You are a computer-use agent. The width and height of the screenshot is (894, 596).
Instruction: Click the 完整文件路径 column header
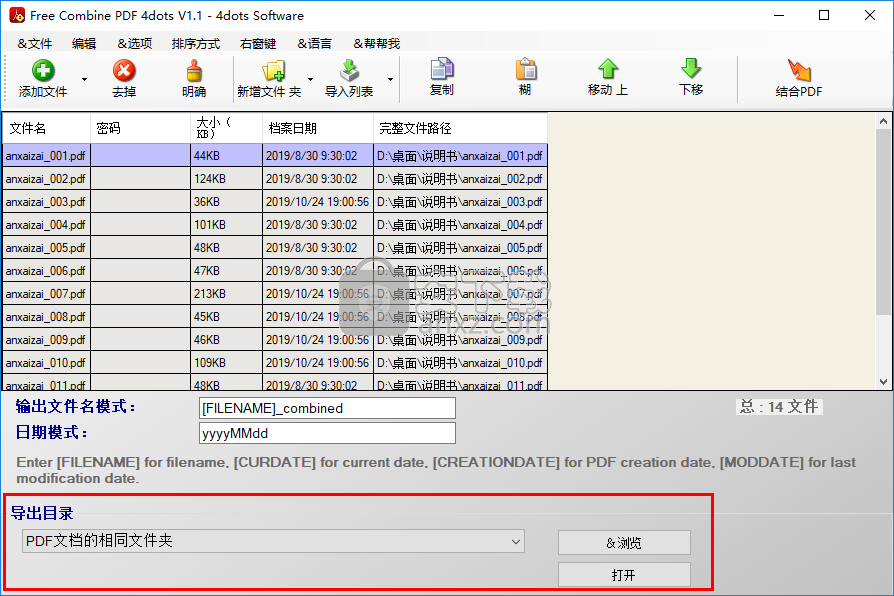click(x=460, y=128)
